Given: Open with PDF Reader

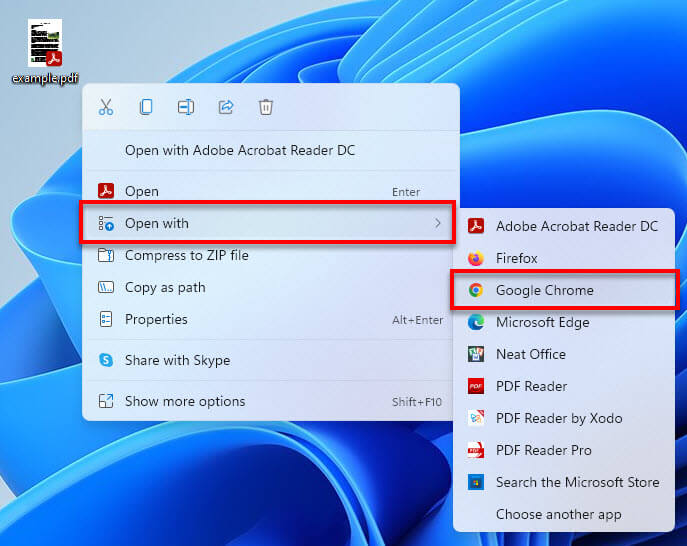Looking at the screenshot, I should pyautogui.click(x=564, y=386).
